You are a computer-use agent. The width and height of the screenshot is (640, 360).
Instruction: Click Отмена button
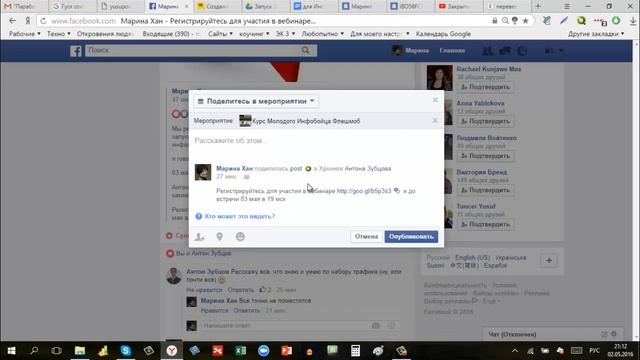tap(366, 237)
